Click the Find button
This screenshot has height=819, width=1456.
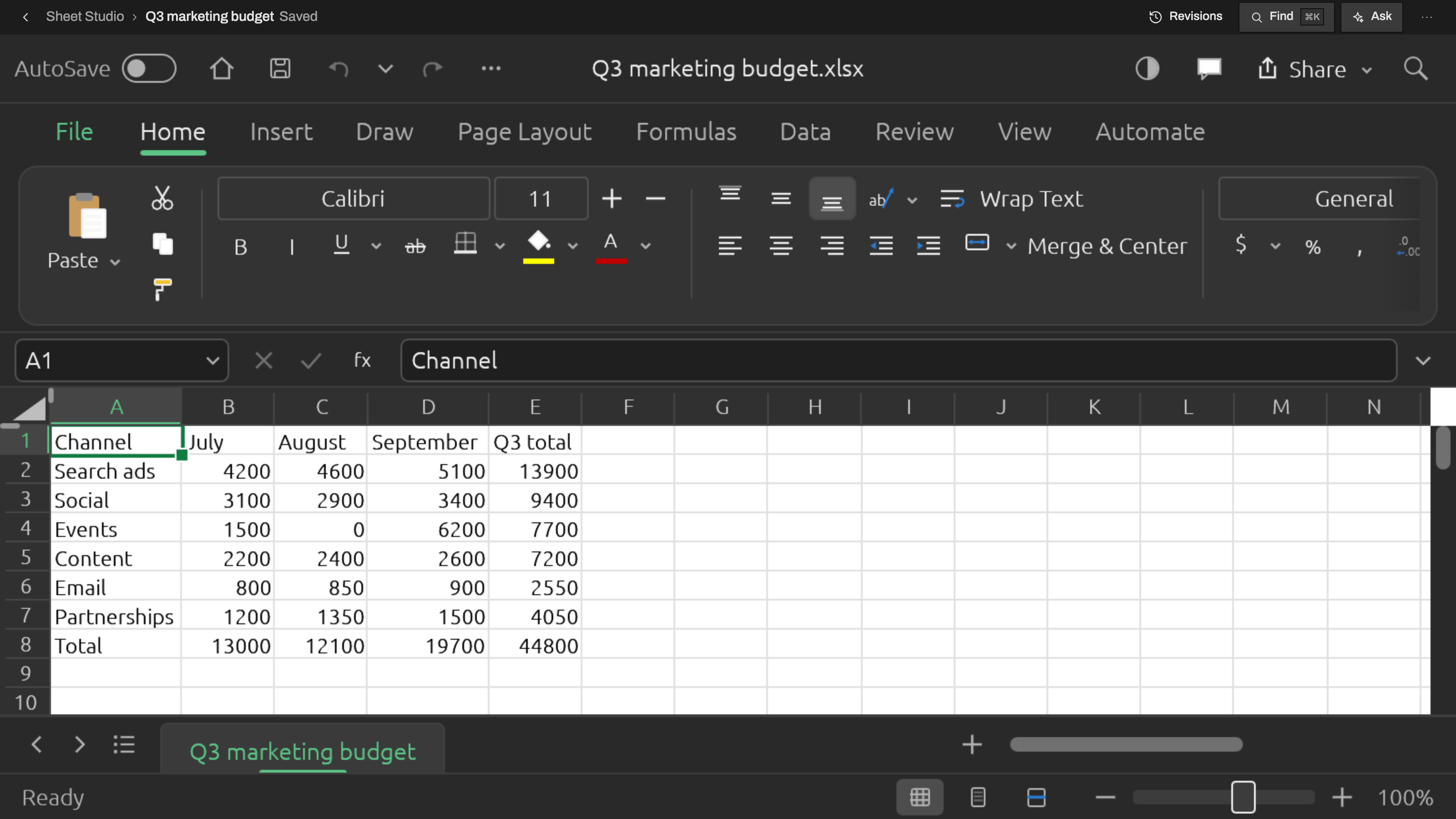pos(1286,16)
